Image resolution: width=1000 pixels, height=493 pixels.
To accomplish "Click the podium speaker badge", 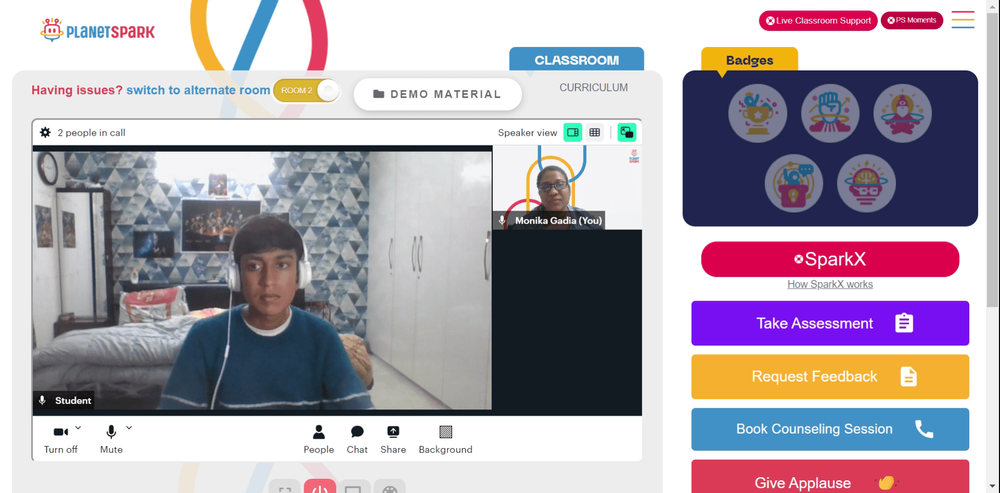I will (794, 183).
